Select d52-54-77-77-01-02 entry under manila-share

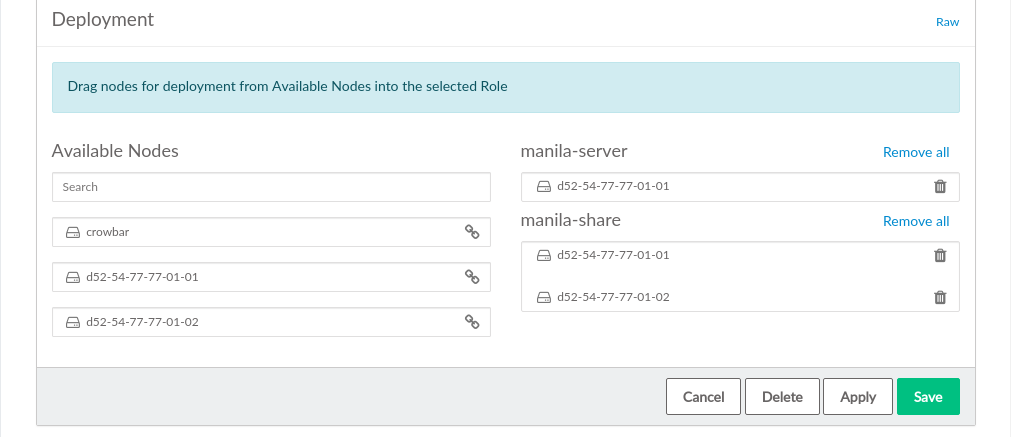[612, 297]
